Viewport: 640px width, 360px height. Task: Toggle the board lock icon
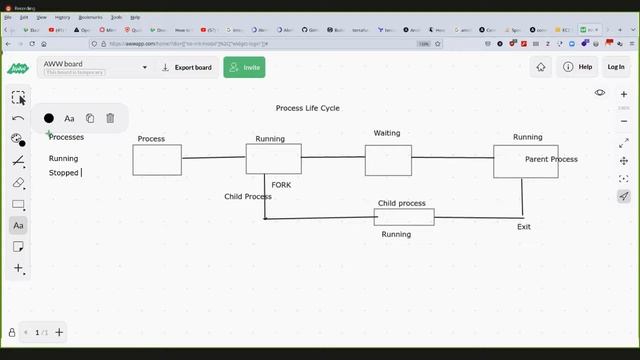pos(12,332)
